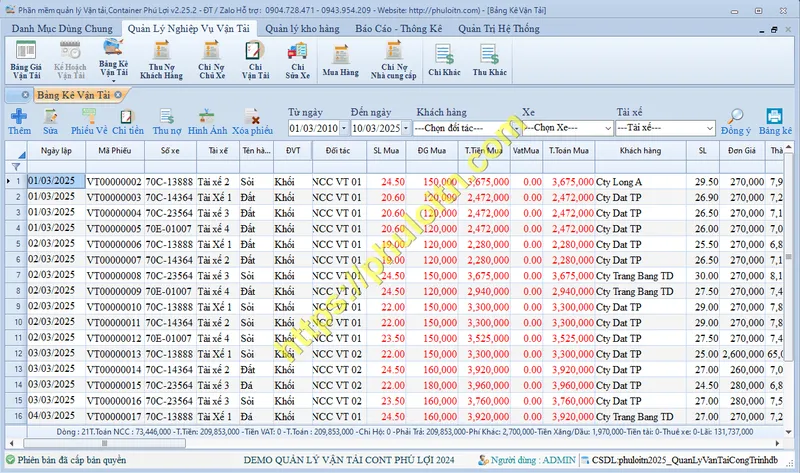Screen dimensions: 800x473
Task: Select cell VT00000017
Action: (x=115, y=416)
